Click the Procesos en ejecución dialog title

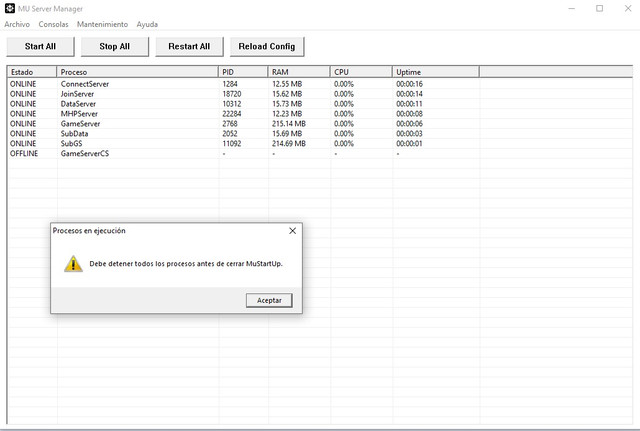click(x=89, y=231)
